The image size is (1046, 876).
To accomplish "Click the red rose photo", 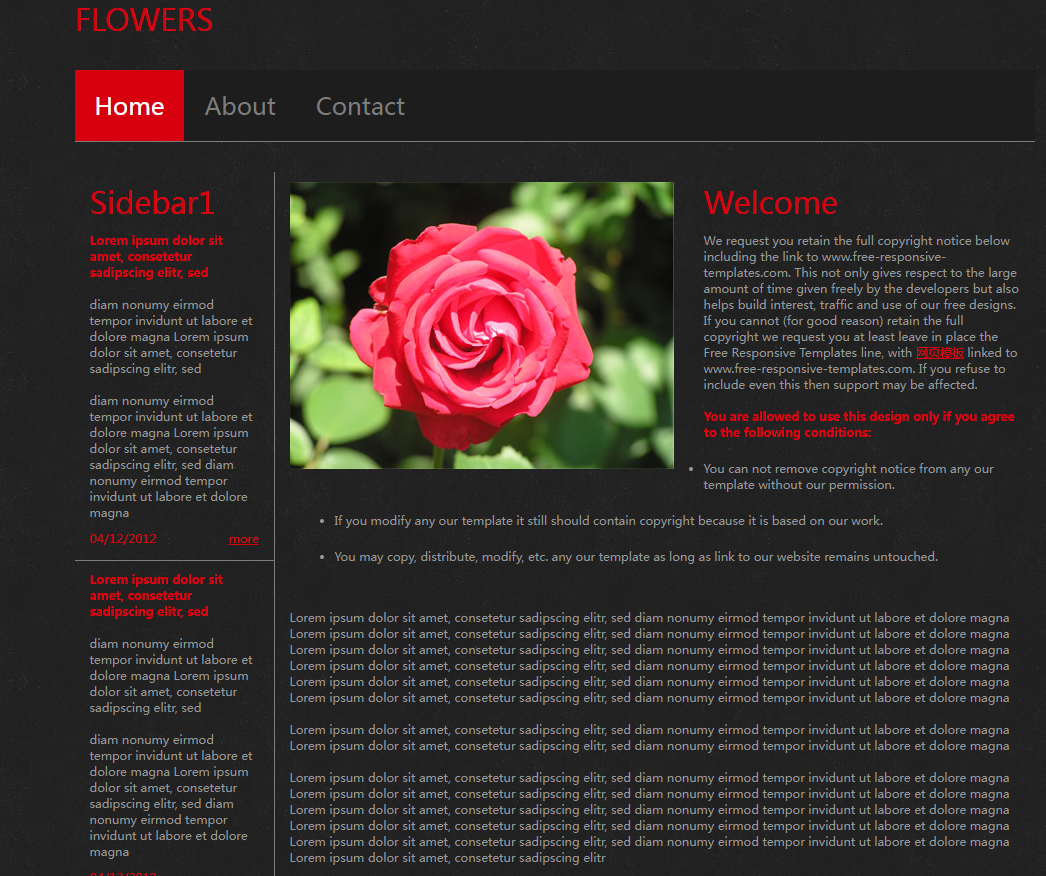I will (x=481, y=325).
